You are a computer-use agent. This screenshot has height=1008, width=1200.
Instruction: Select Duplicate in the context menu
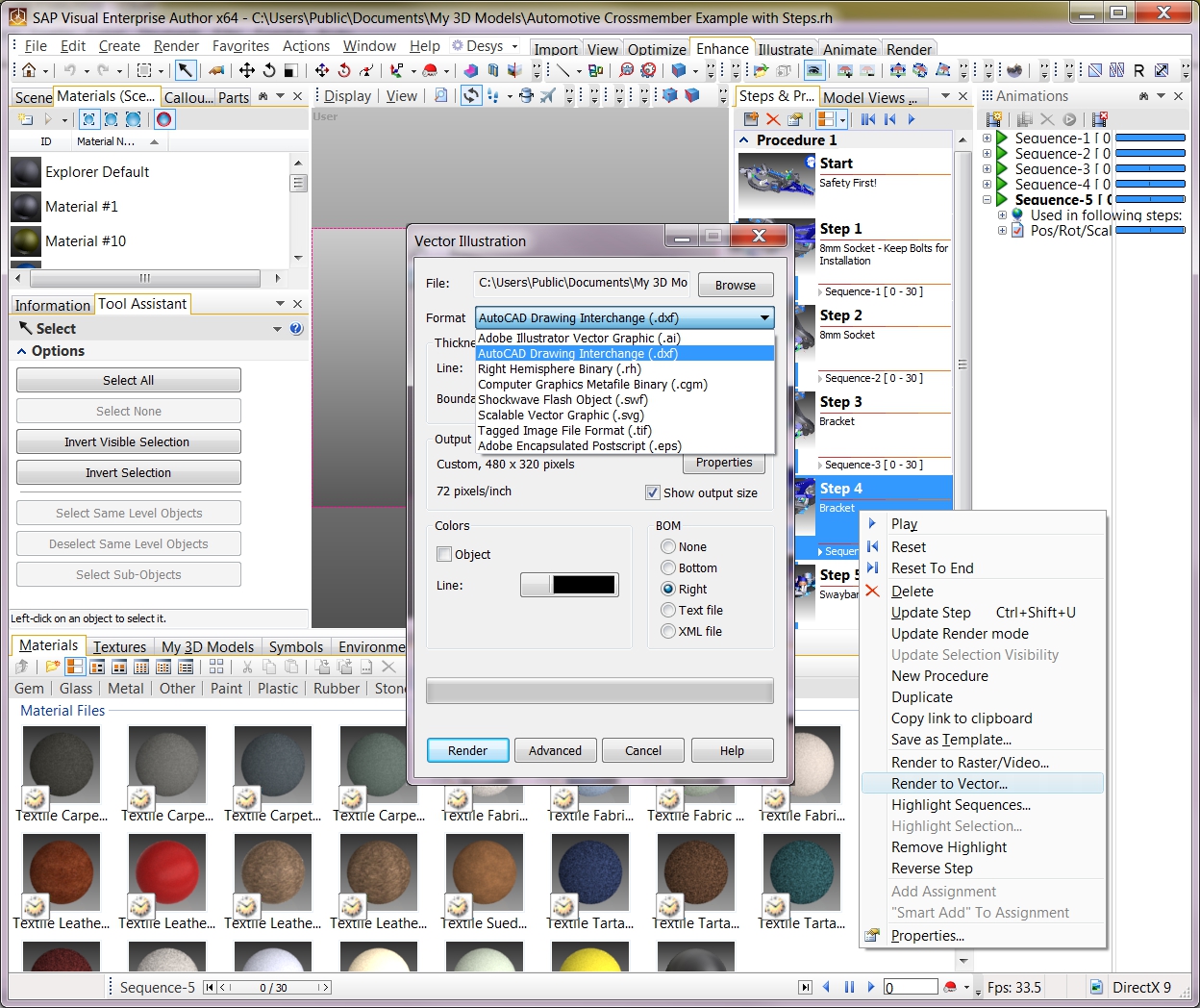pos(921,696)
